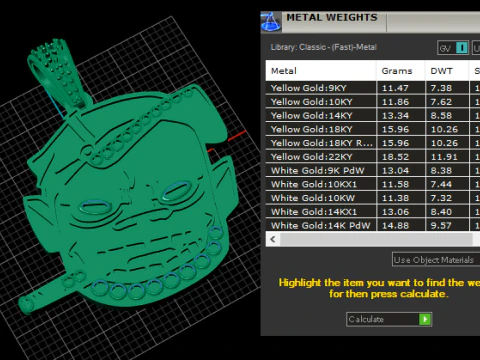This screenshot has height=360, width=480.
Task: Click the 13.34 grams value
Action: click(x=395, y=116)
